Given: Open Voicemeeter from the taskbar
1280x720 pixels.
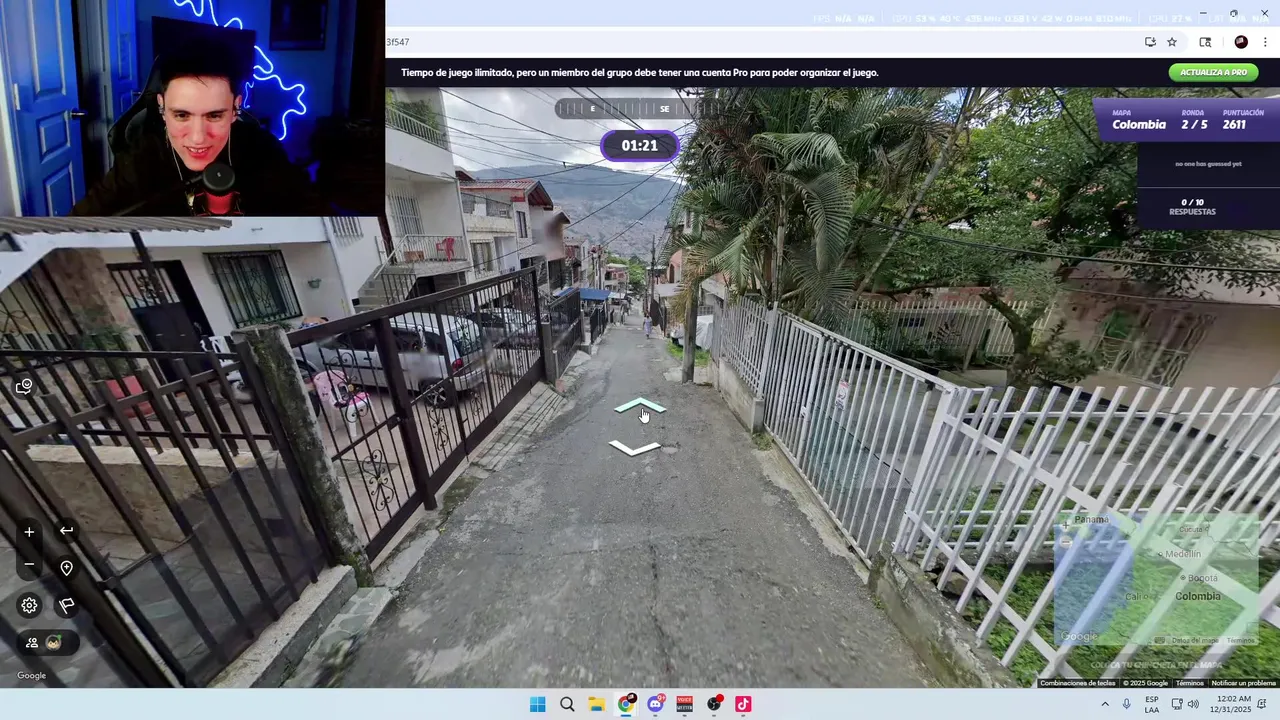Looking at the screenshot, I should (685, 704).
